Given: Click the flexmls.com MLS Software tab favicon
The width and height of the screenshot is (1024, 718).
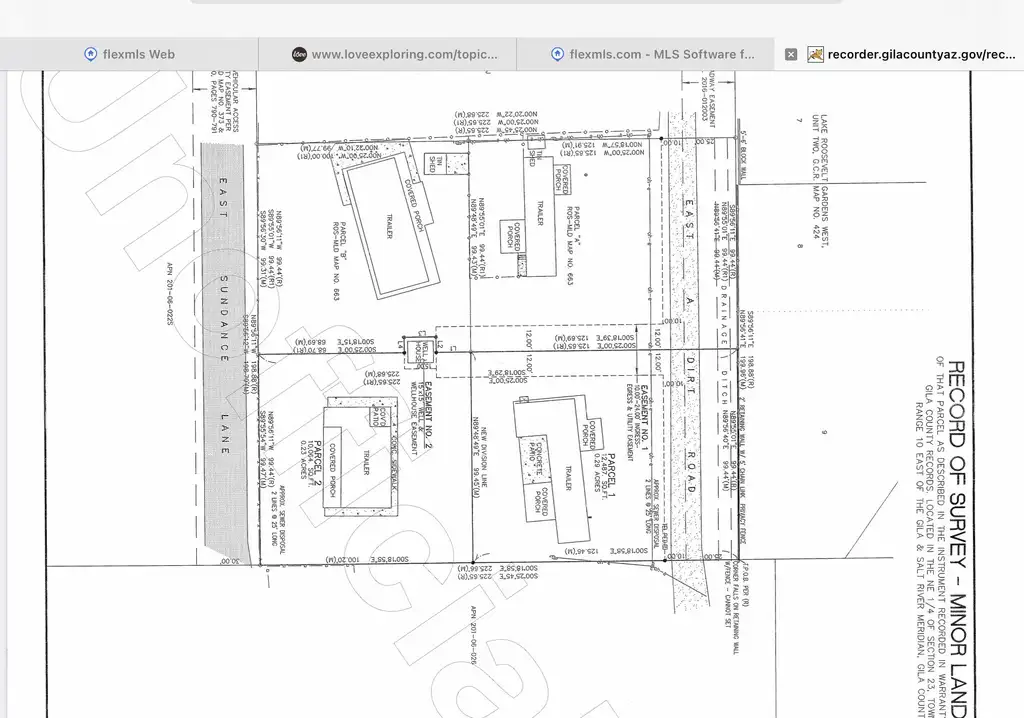Looking at the screenshot, I should click(557, 54).
